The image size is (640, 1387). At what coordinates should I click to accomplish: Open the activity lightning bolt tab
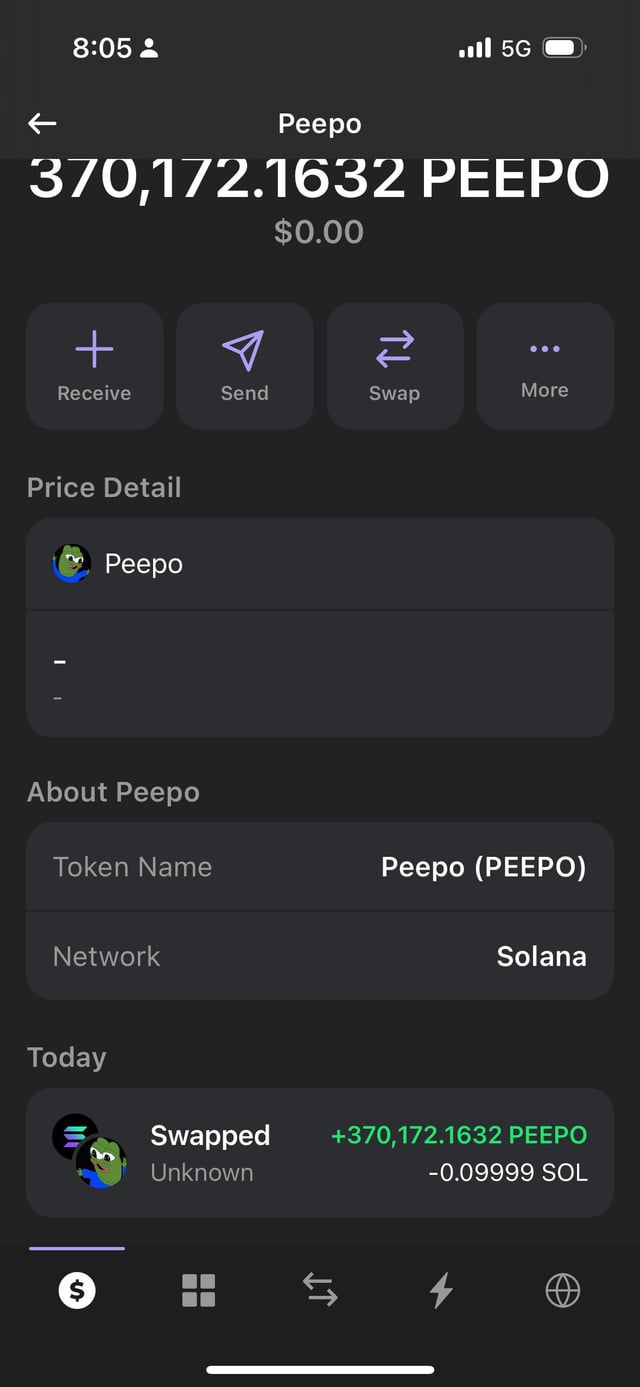tap(441, 1291)
